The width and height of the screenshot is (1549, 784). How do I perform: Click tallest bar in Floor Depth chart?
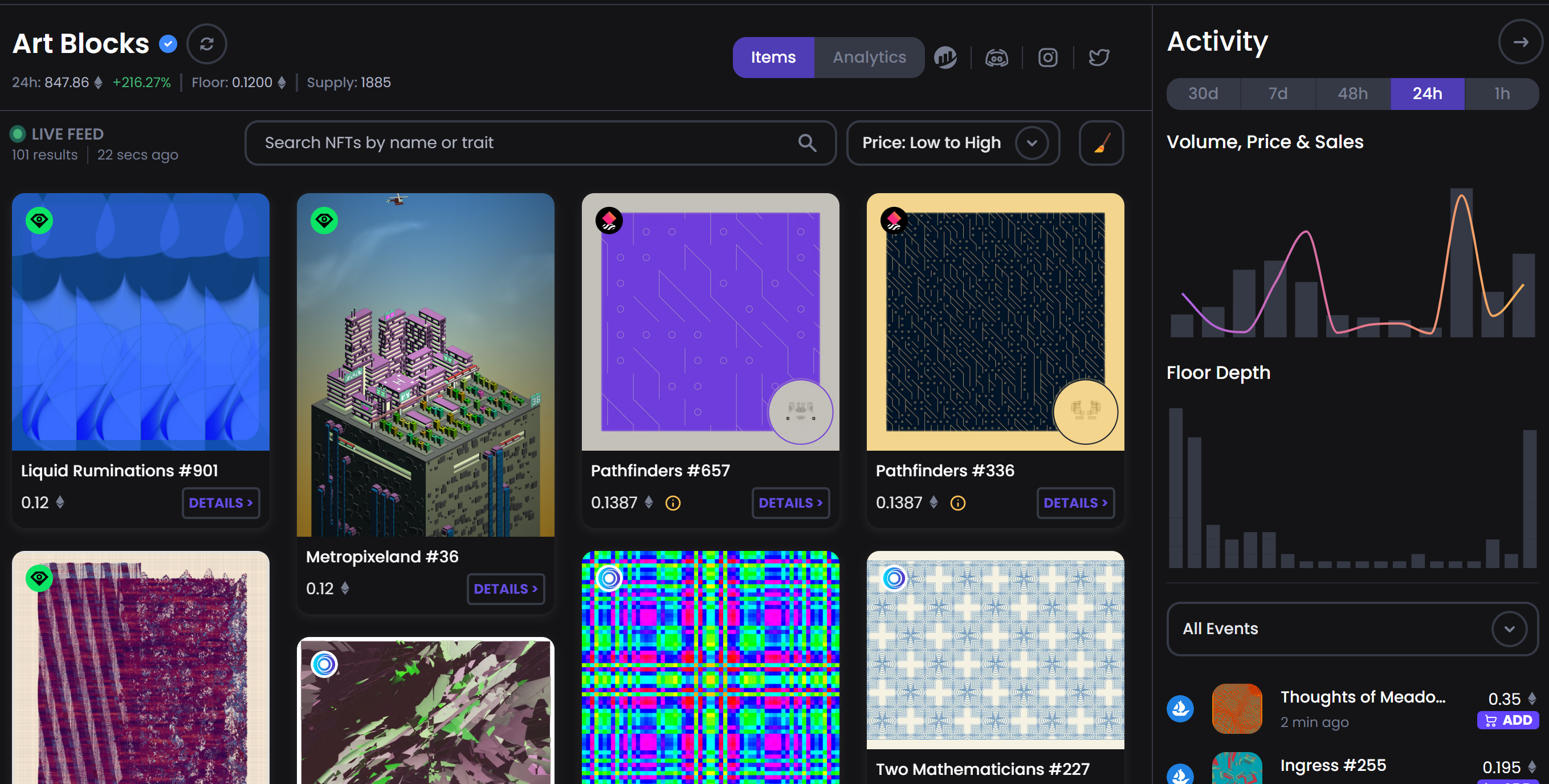1175,487
